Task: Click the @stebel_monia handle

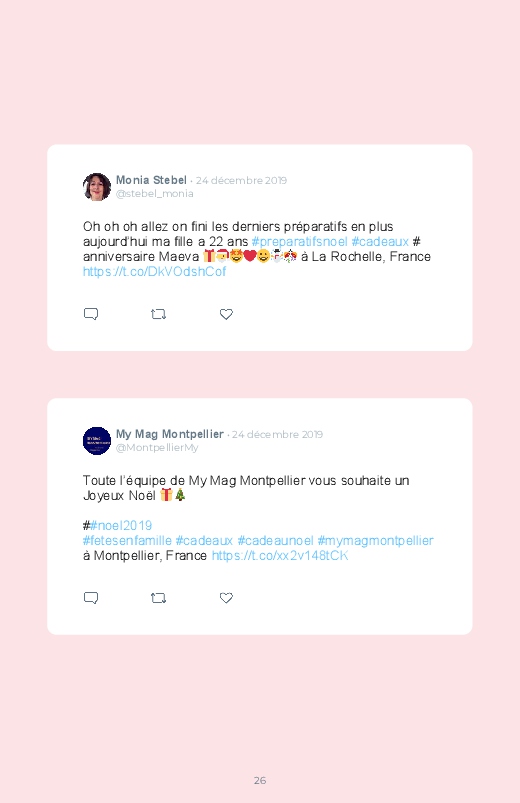Action: [x=155, y=194]
